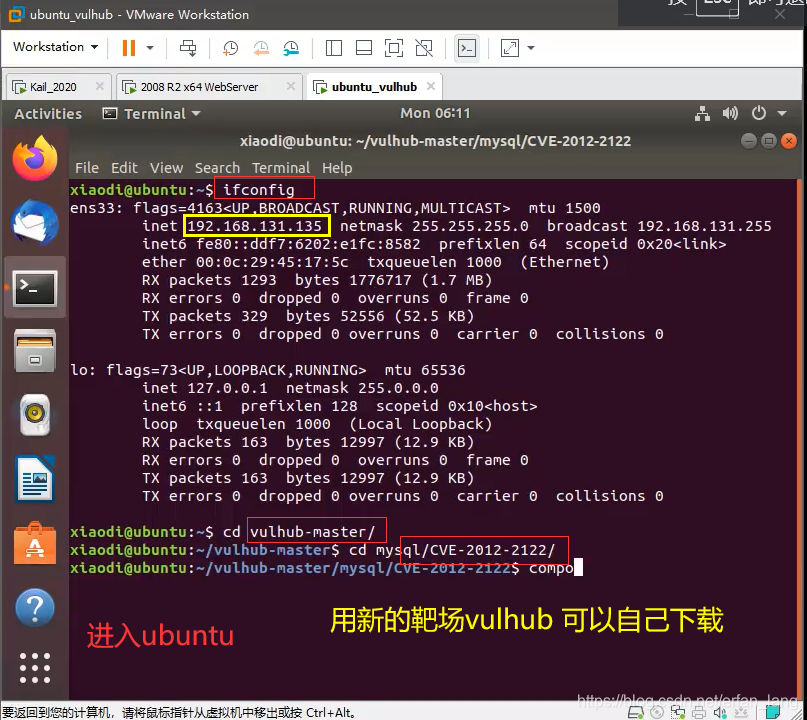Toggle Unity mode icon
807x720 pixels.
coord(424,48)
